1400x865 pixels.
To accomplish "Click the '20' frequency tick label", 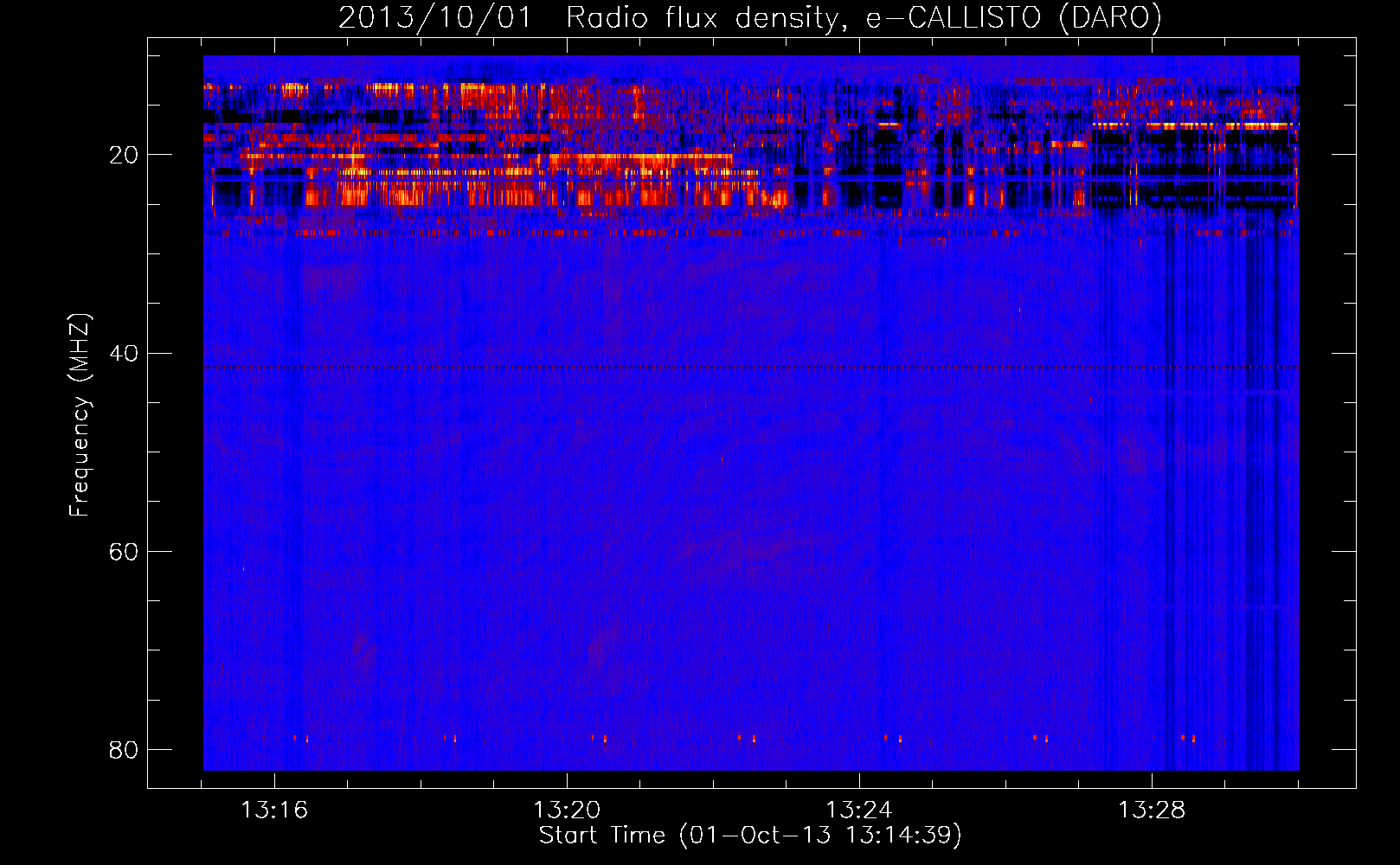I will [124, 155].
